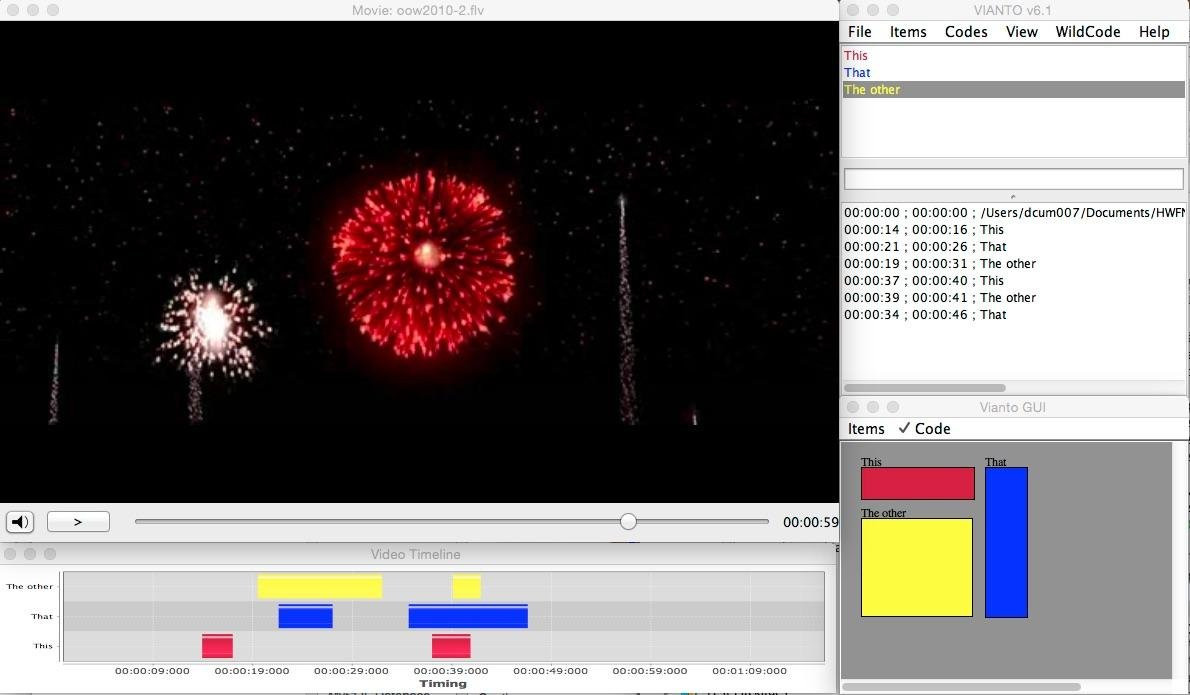
Task: Click the video seek slider knob
Action: [x=628, y=522]
